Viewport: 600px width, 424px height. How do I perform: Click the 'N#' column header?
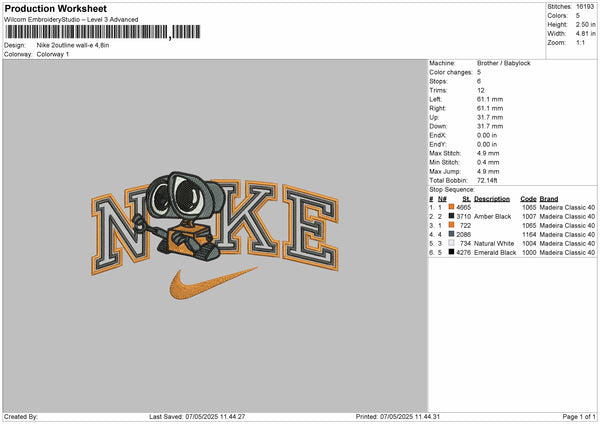coord(442,199)
